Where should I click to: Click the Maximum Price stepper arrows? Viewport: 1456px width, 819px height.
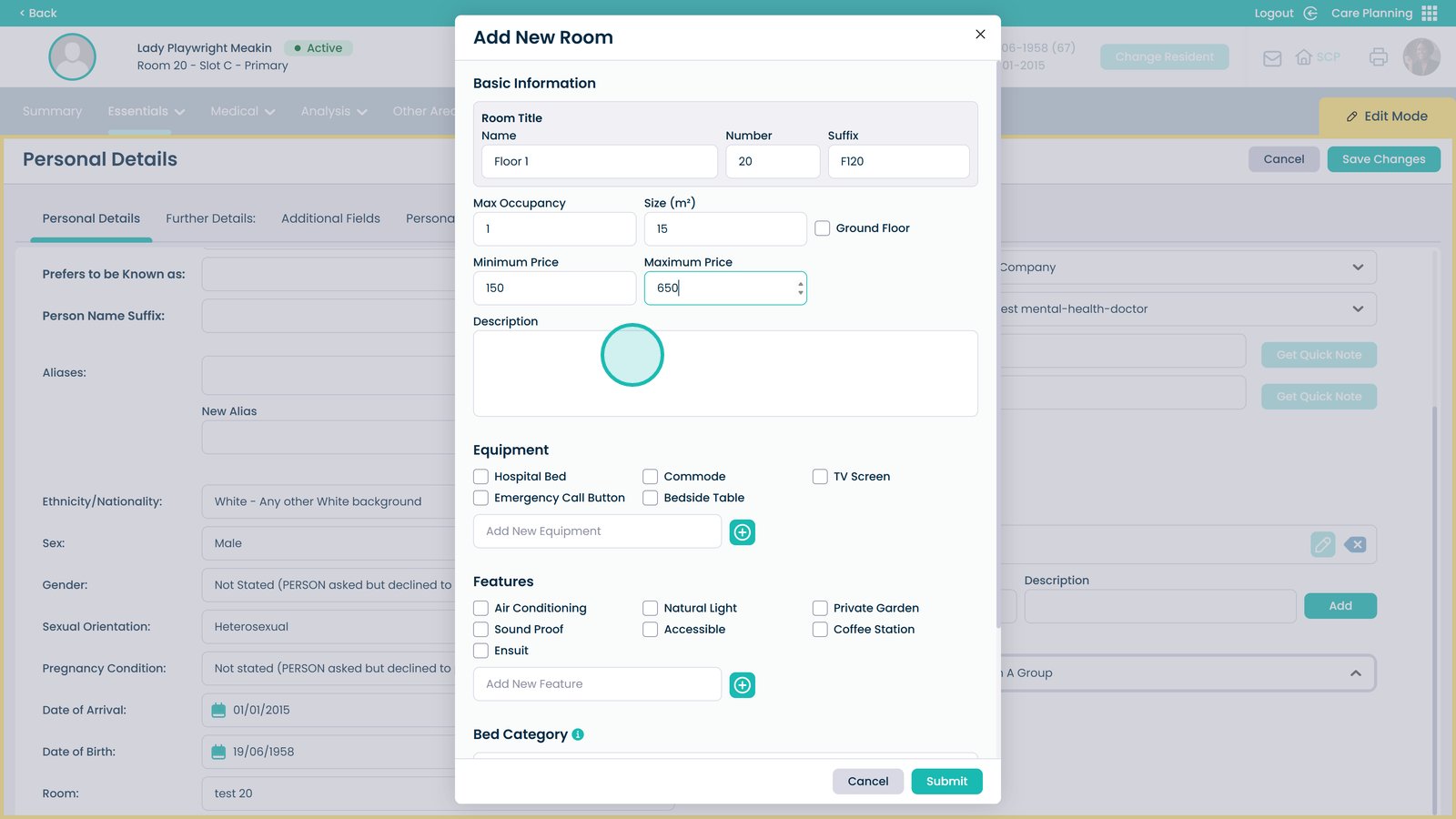800,288
